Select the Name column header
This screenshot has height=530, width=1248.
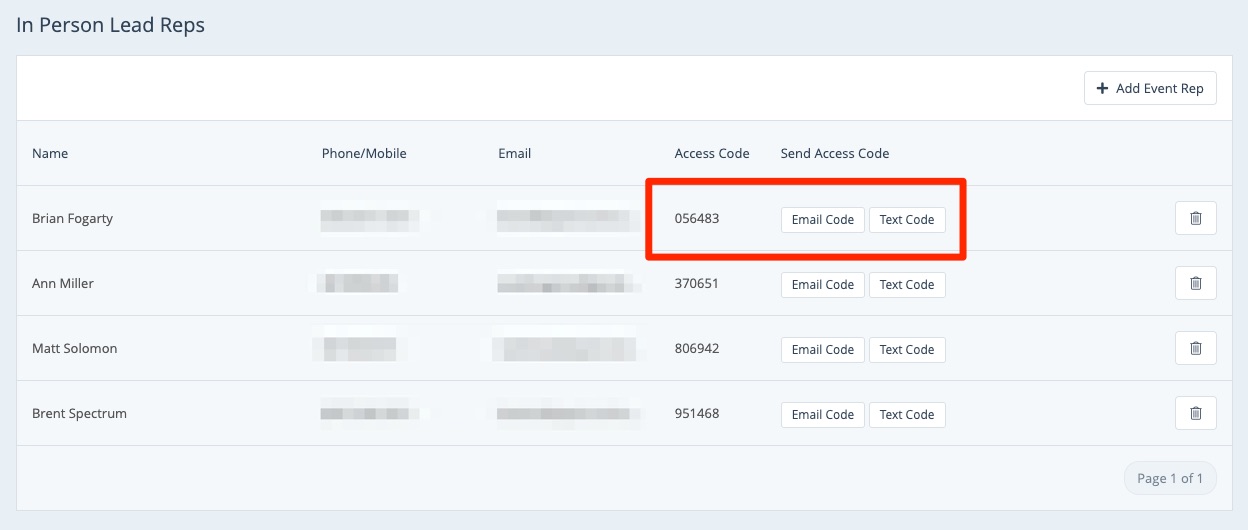(x=50, y=153)
